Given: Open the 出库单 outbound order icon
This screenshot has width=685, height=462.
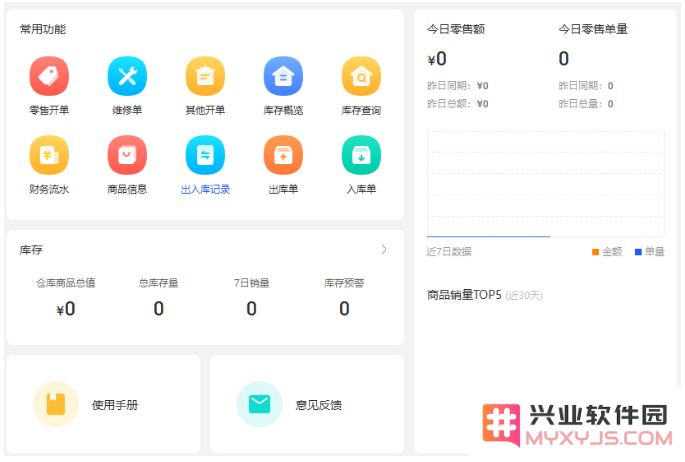Looking at the screenshot, I should coord(283,155).
